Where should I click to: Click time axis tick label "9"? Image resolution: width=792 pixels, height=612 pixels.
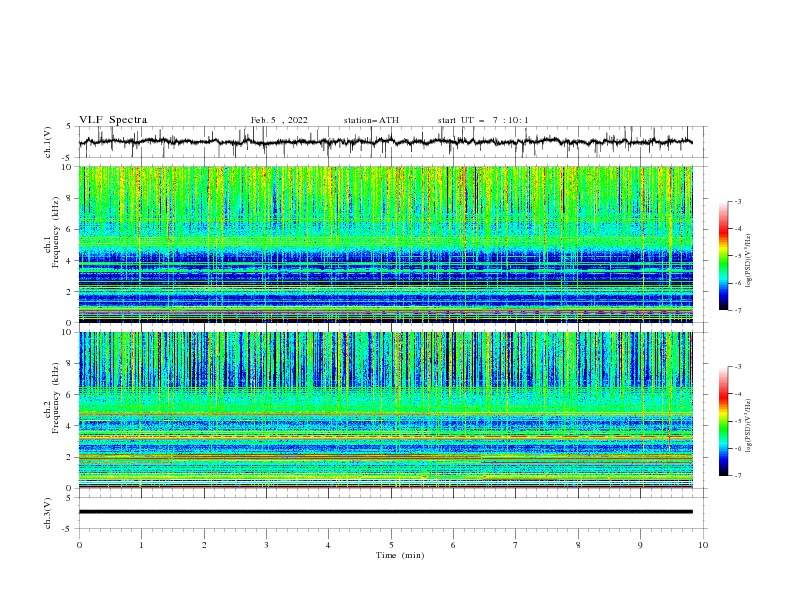coord(640,545)
